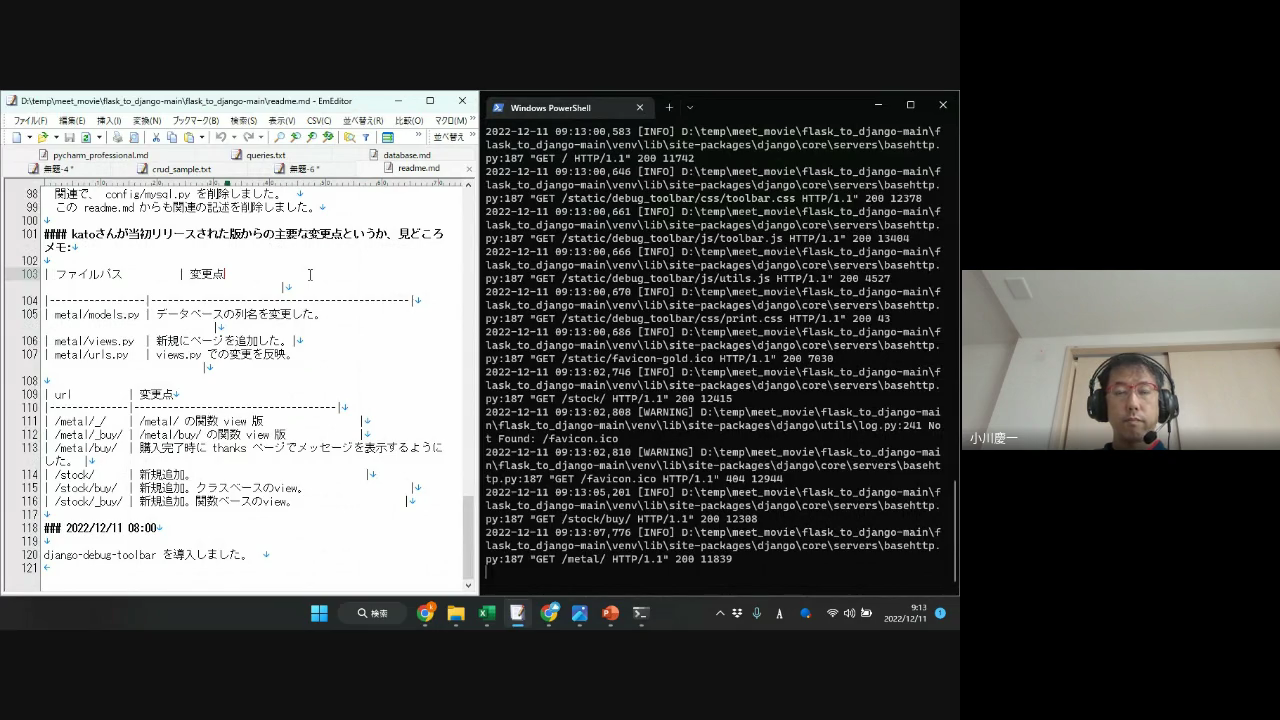Expand the Open file dropdown arrow
The image size is (1280, 720).
pyautogui.click(x=55, y=137)
